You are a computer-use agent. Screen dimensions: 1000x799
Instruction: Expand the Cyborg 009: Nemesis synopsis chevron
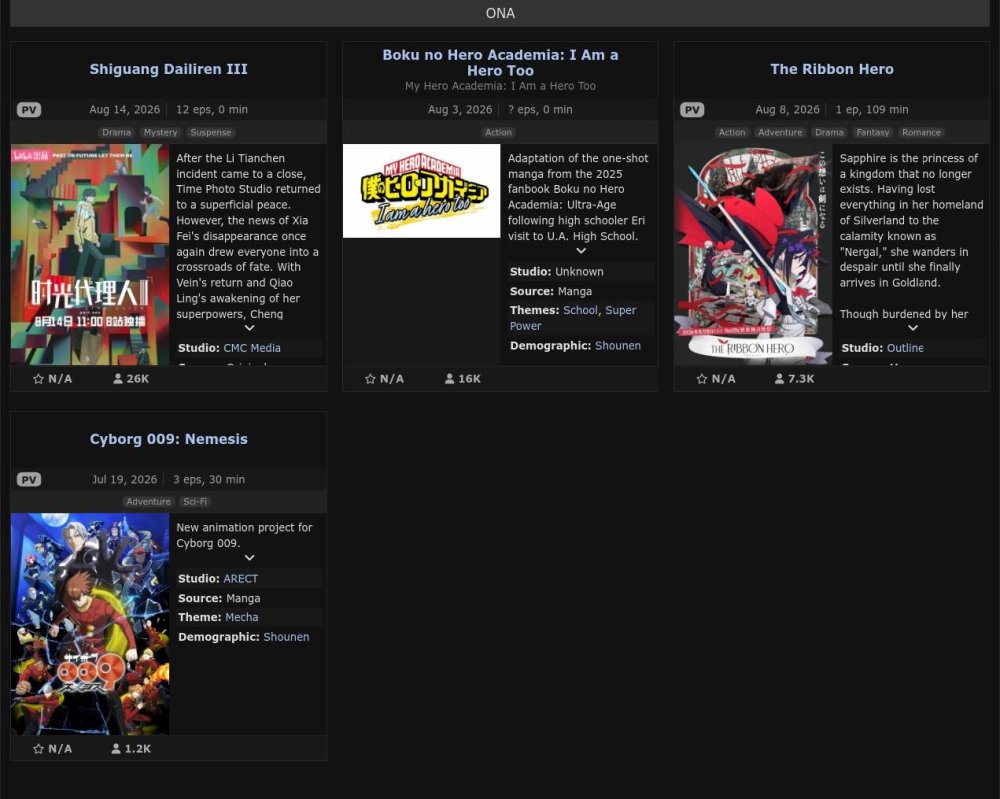click(x=249, y=558)
